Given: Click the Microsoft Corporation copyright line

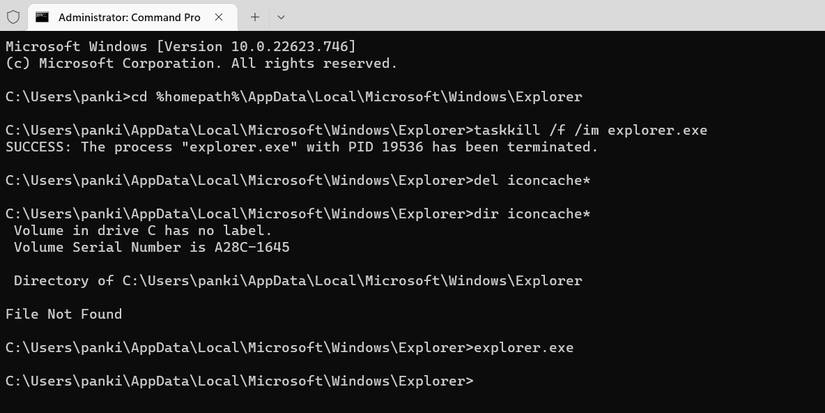Looking at the screenshot, I should click(x=200, y=63).
